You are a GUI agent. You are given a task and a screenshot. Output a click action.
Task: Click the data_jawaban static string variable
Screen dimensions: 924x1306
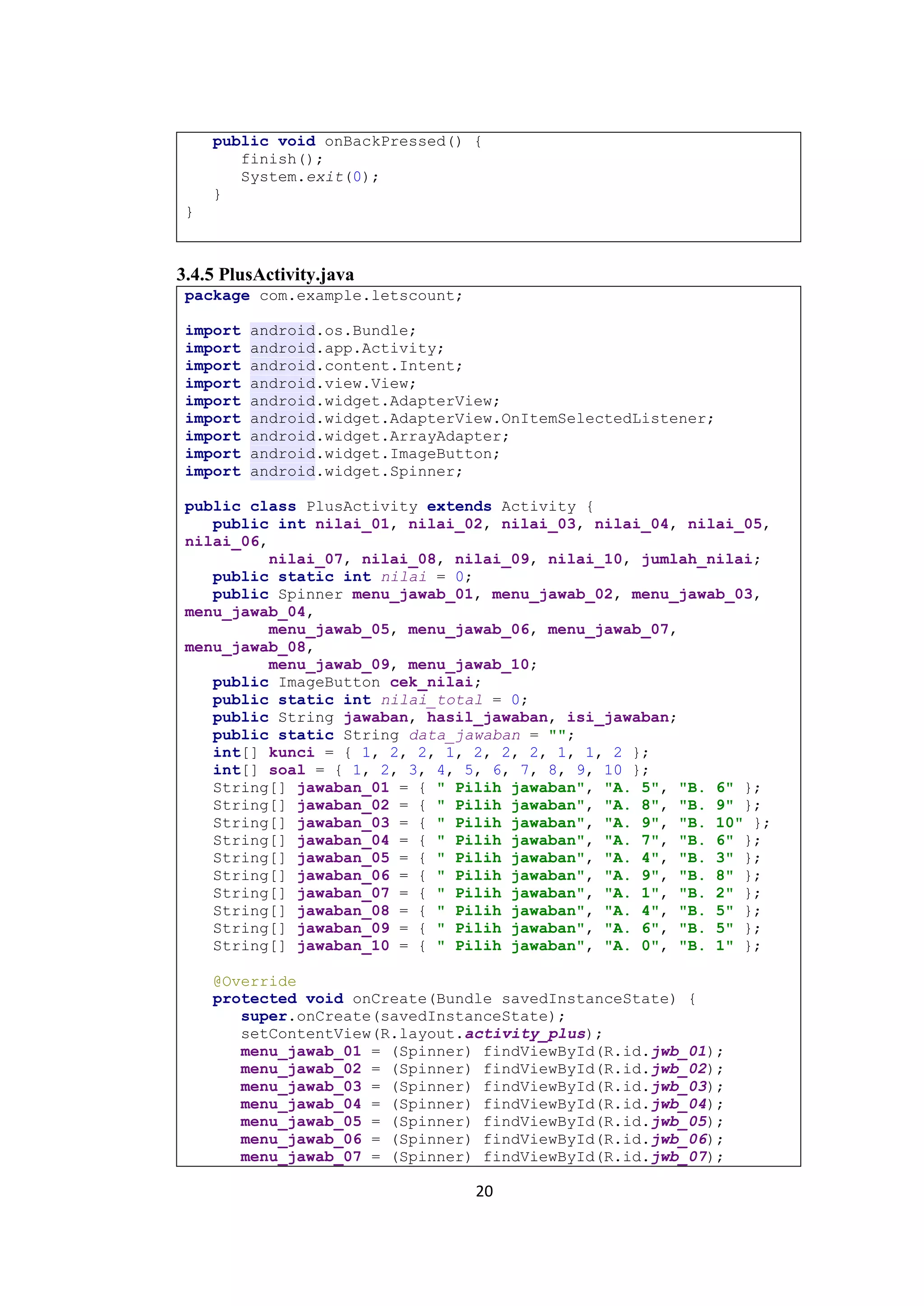coord(464,735)
